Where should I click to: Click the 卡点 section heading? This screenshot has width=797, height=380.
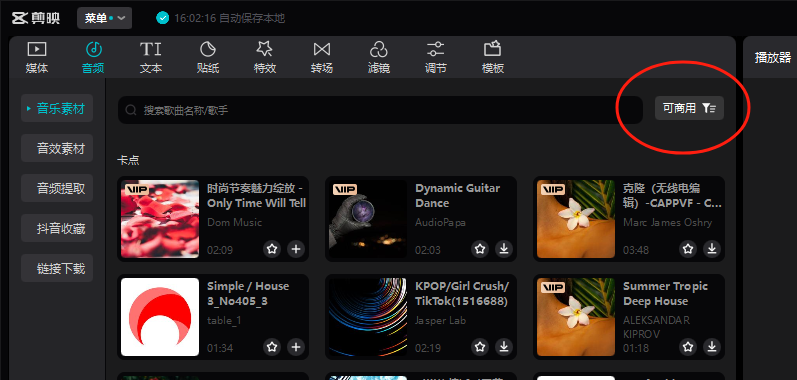(128, 161)
